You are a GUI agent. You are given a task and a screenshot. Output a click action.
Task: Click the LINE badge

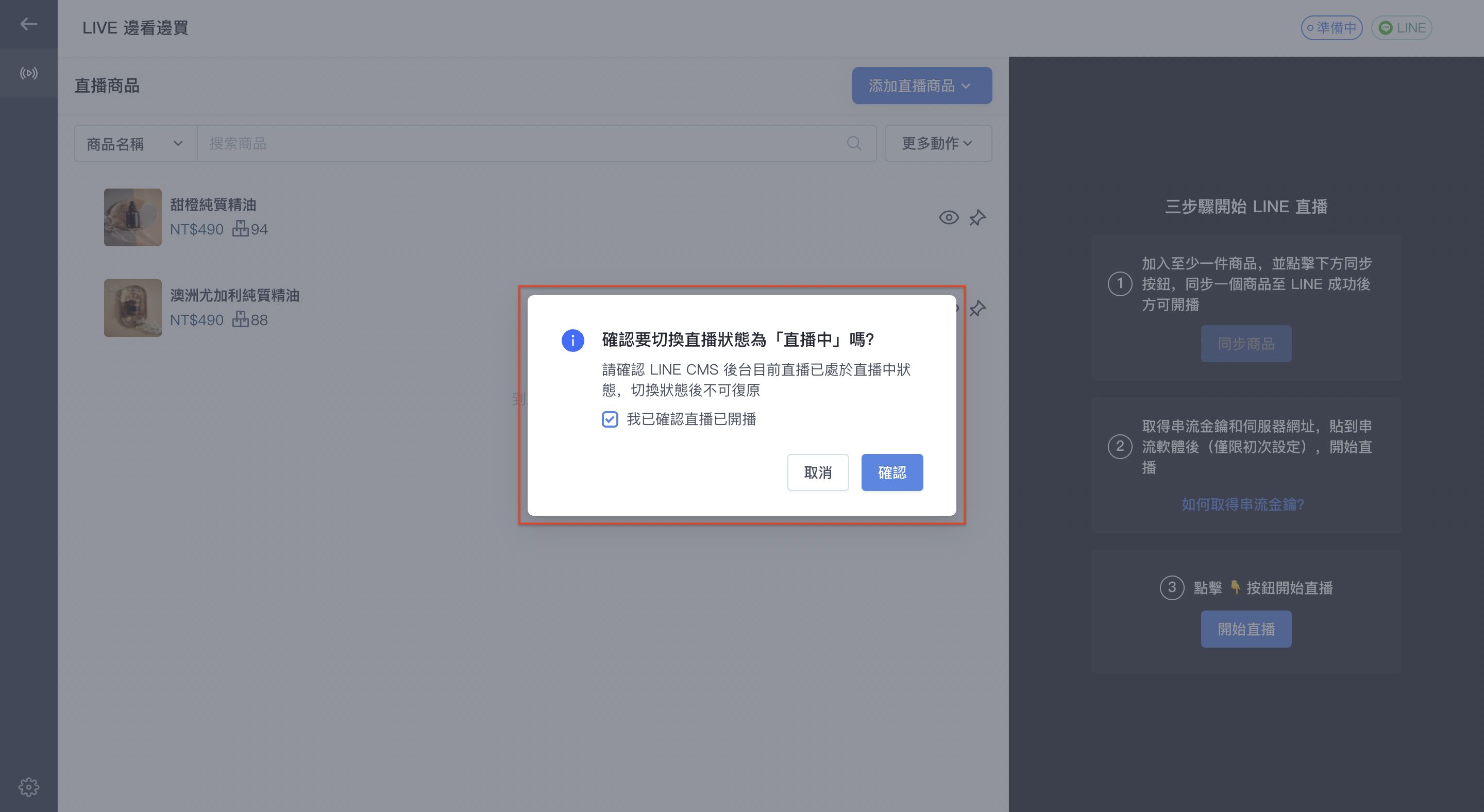[1402, 28]
